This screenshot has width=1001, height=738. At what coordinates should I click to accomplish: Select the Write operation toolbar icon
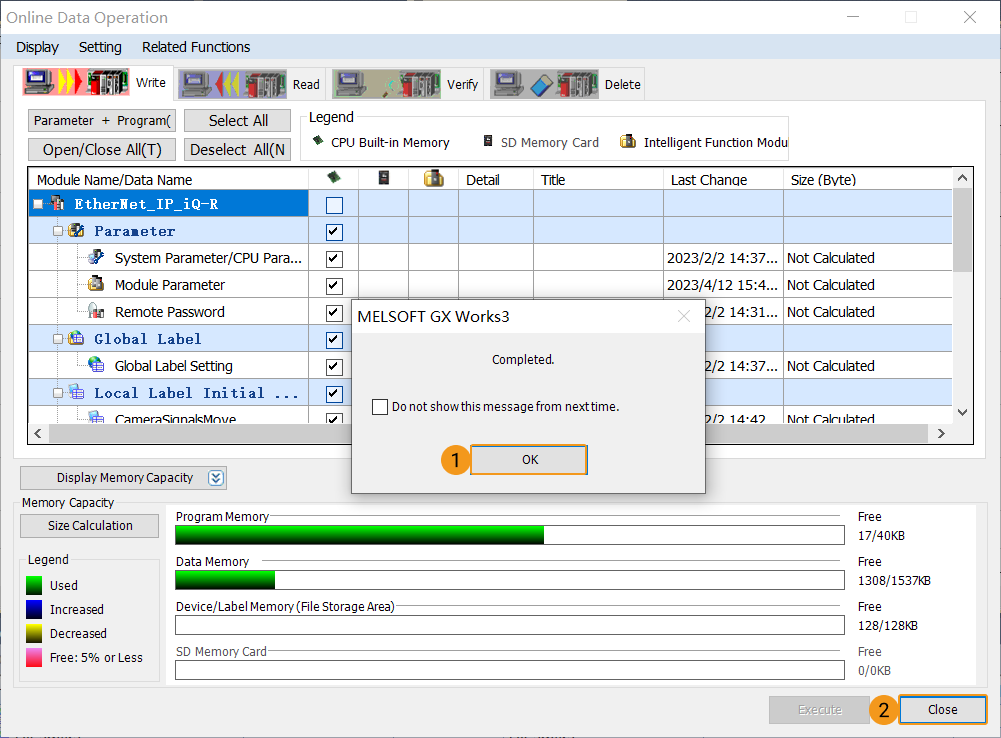pyautogui.click(x=76, y=83)
